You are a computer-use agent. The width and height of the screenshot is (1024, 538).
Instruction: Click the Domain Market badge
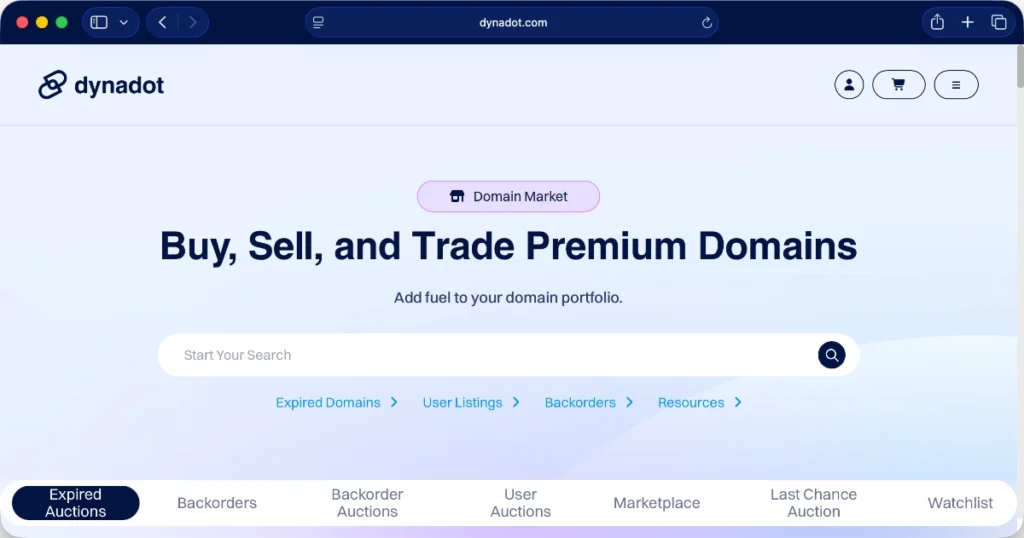pyautogui.click(x=508, y=196)
